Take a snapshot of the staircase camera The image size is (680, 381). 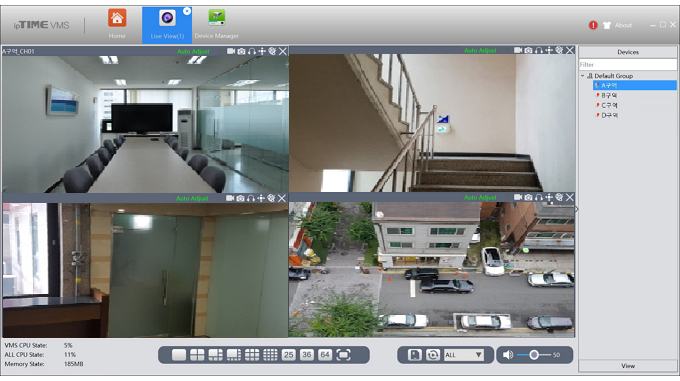click(x=528, y=50)
